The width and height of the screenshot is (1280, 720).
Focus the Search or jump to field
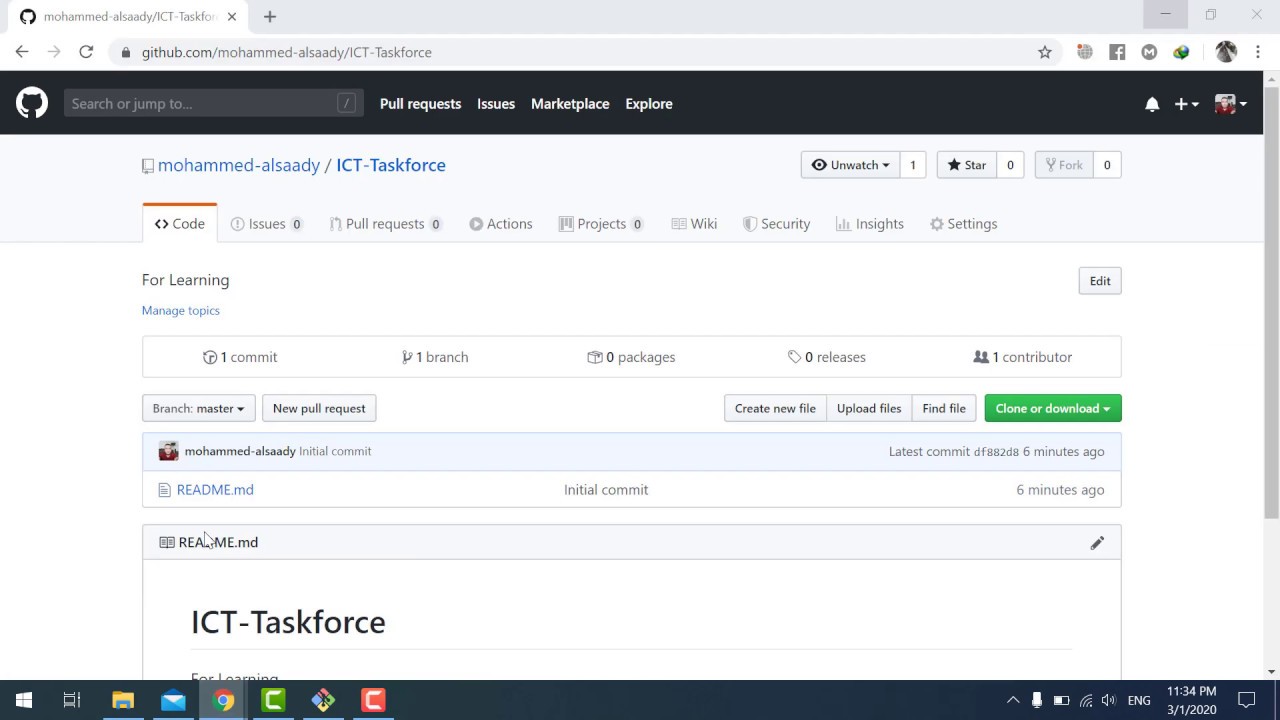coord(214,103)
